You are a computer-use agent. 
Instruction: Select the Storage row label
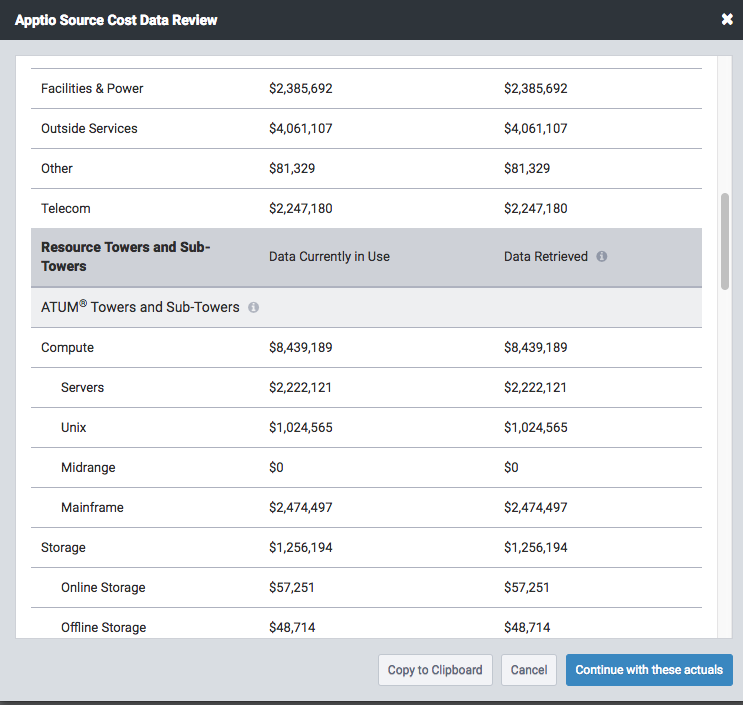pos(63,548)
